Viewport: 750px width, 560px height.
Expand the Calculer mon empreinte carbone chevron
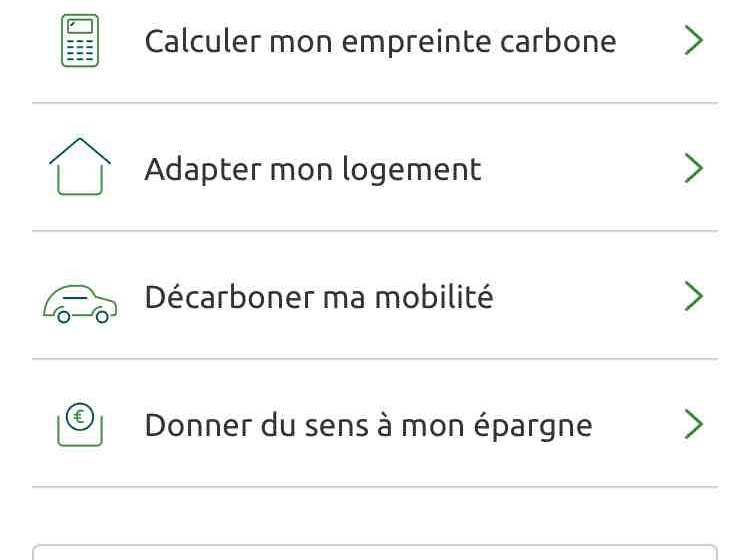point(693,41)
